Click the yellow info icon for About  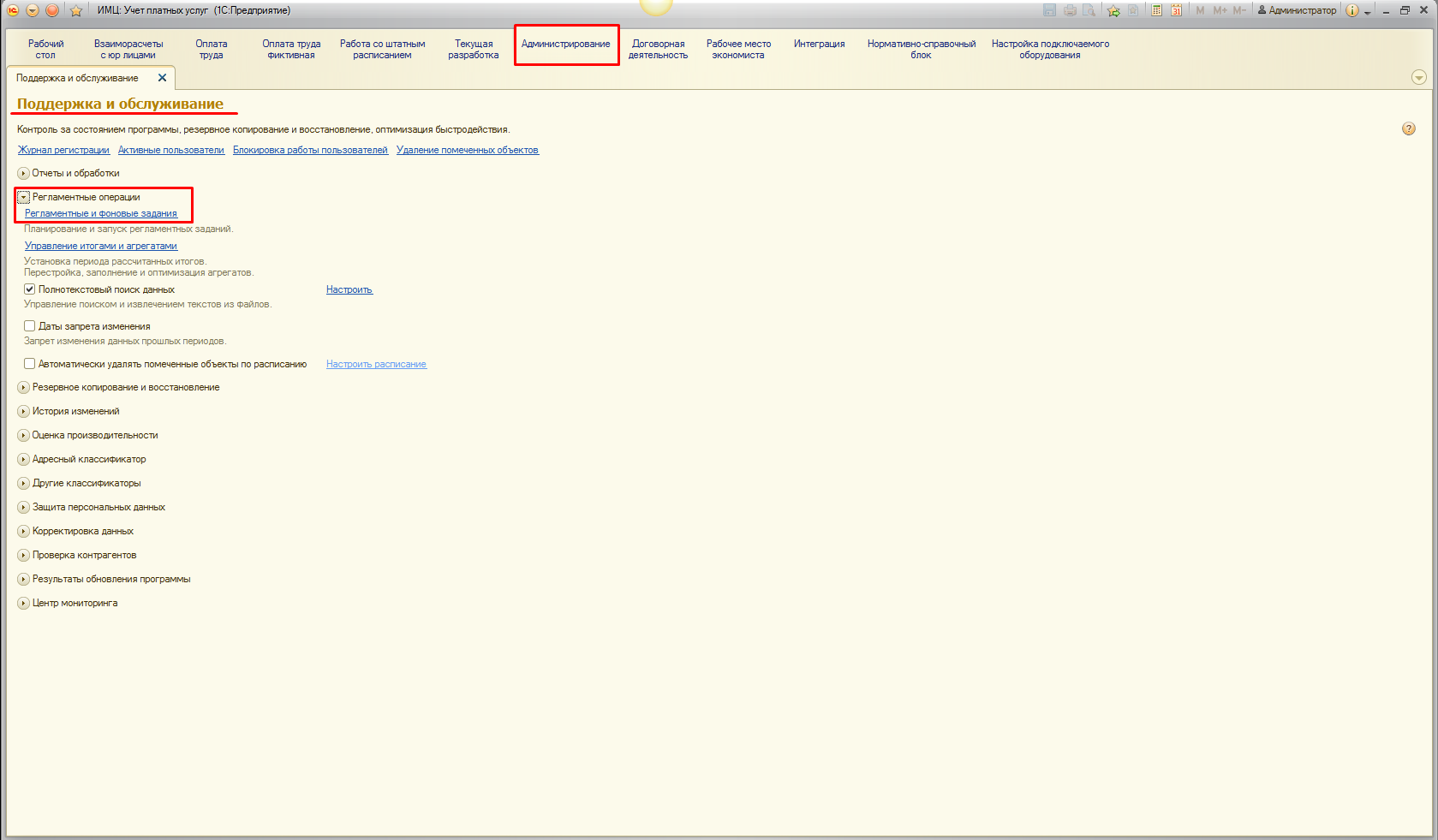point(1351,10)
